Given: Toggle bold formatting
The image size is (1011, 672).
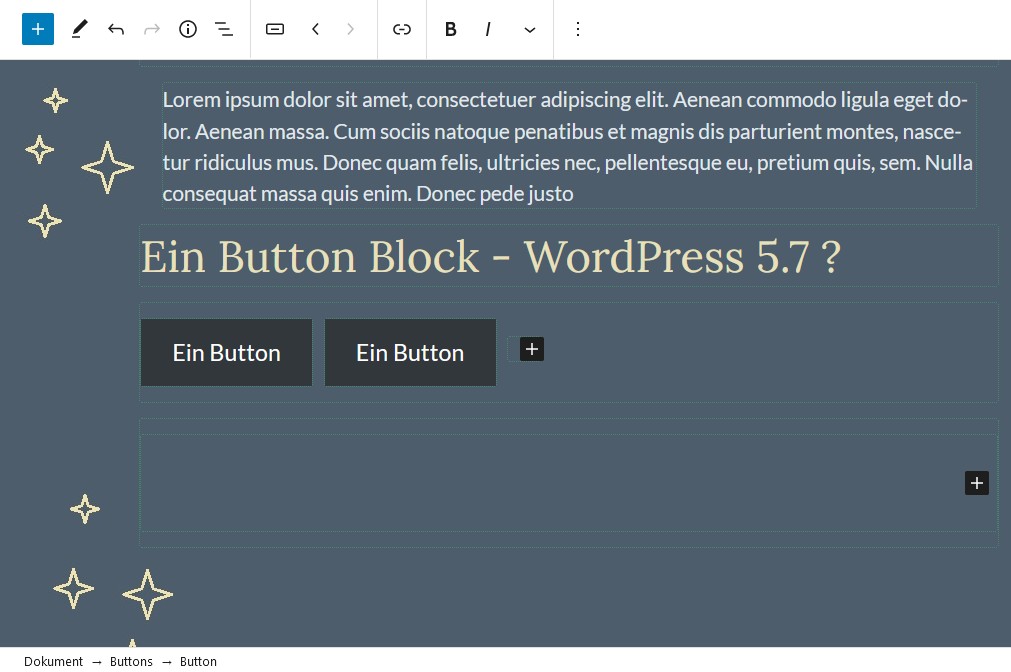Looking at the screenshot, I should coord(451,29).
